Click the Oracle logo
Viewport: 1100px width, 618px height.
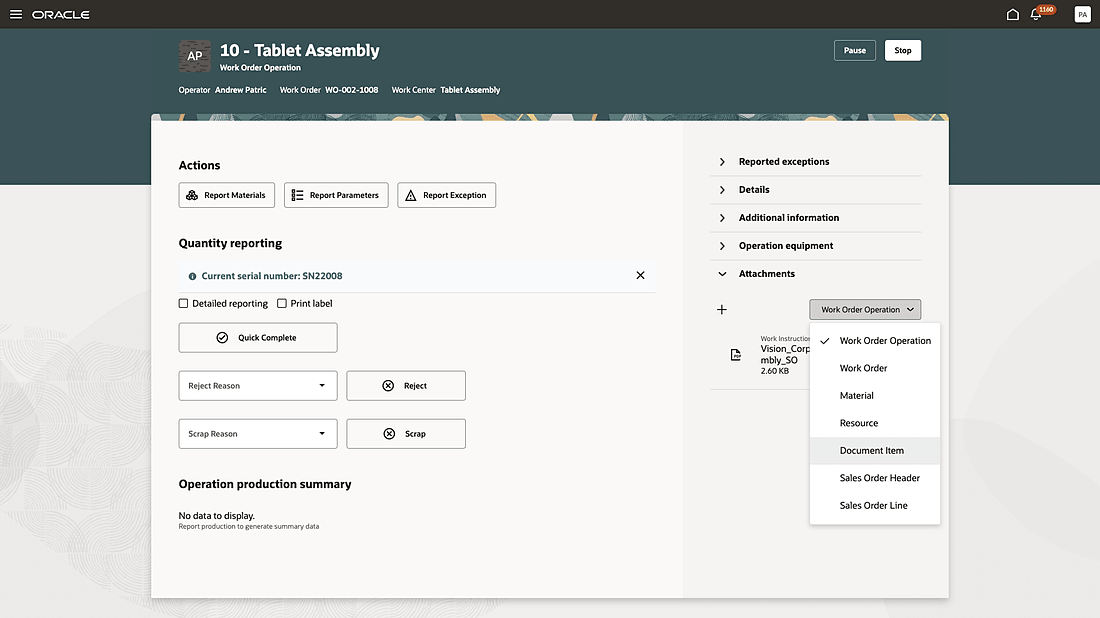click(61, 15)
